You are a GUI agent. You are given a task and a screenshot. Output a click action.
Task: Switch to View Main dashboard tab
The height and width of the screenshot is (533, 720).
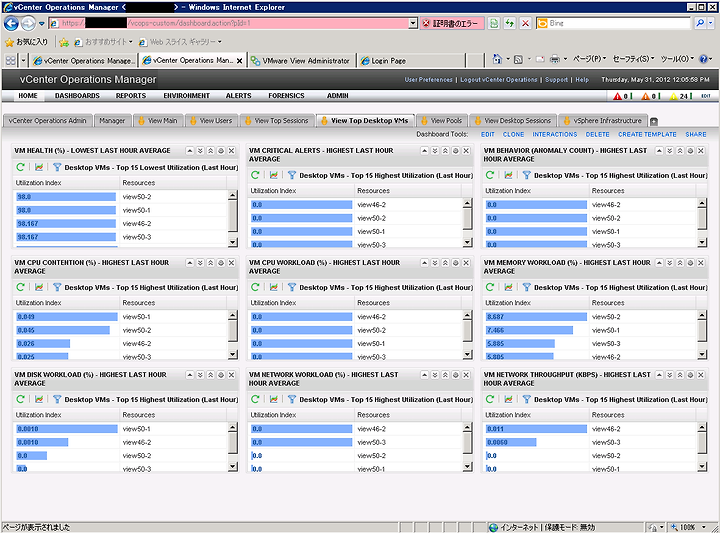click(x=158, y=120)
